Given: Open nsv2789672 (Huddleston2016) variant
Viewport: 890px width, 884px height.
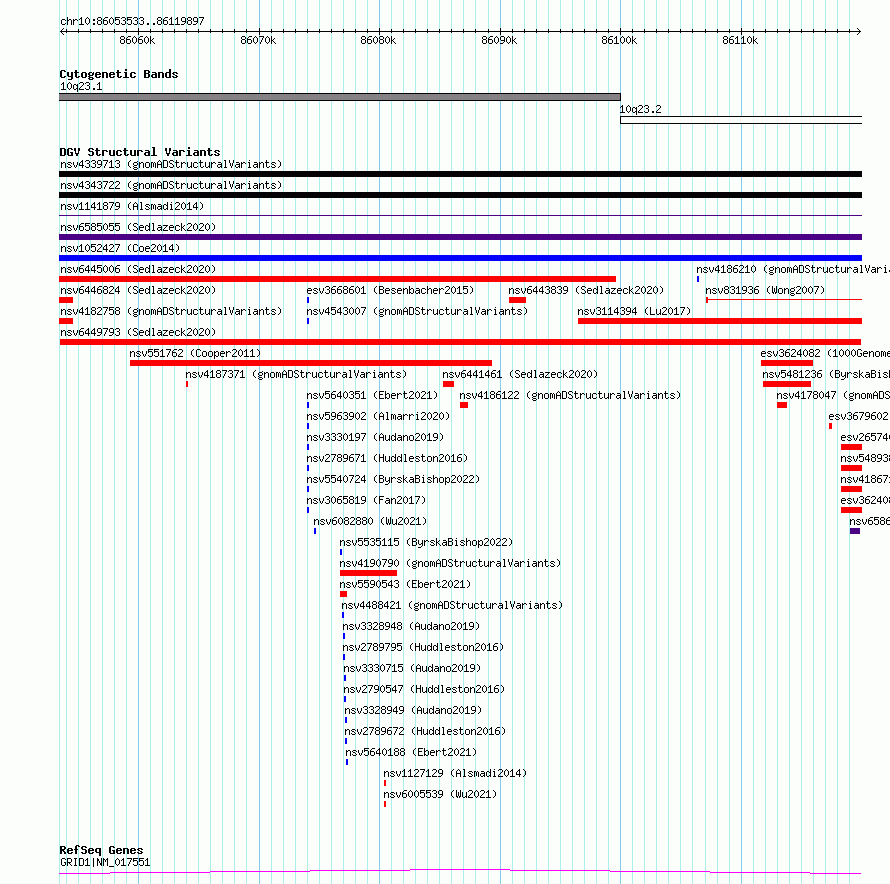Looking at the screenshot, I should click(x=425, y=731).
